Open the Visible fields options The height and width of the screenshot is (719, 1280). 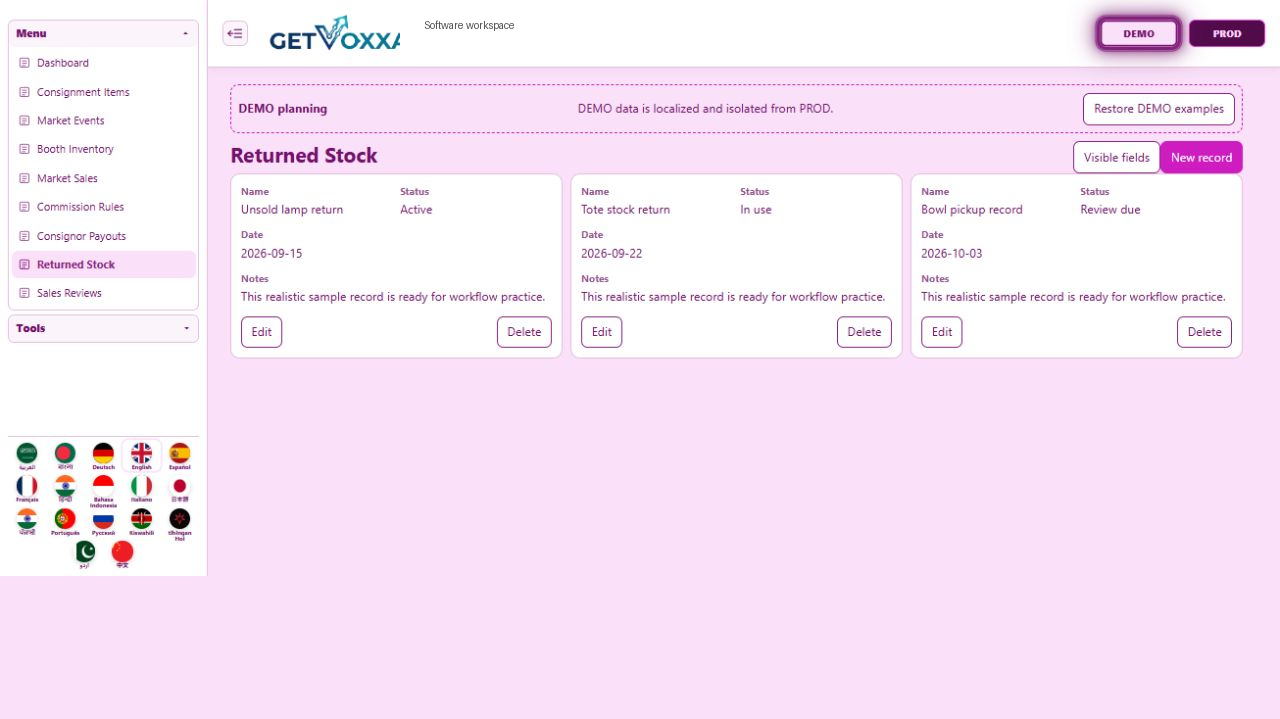(1116, 157)
